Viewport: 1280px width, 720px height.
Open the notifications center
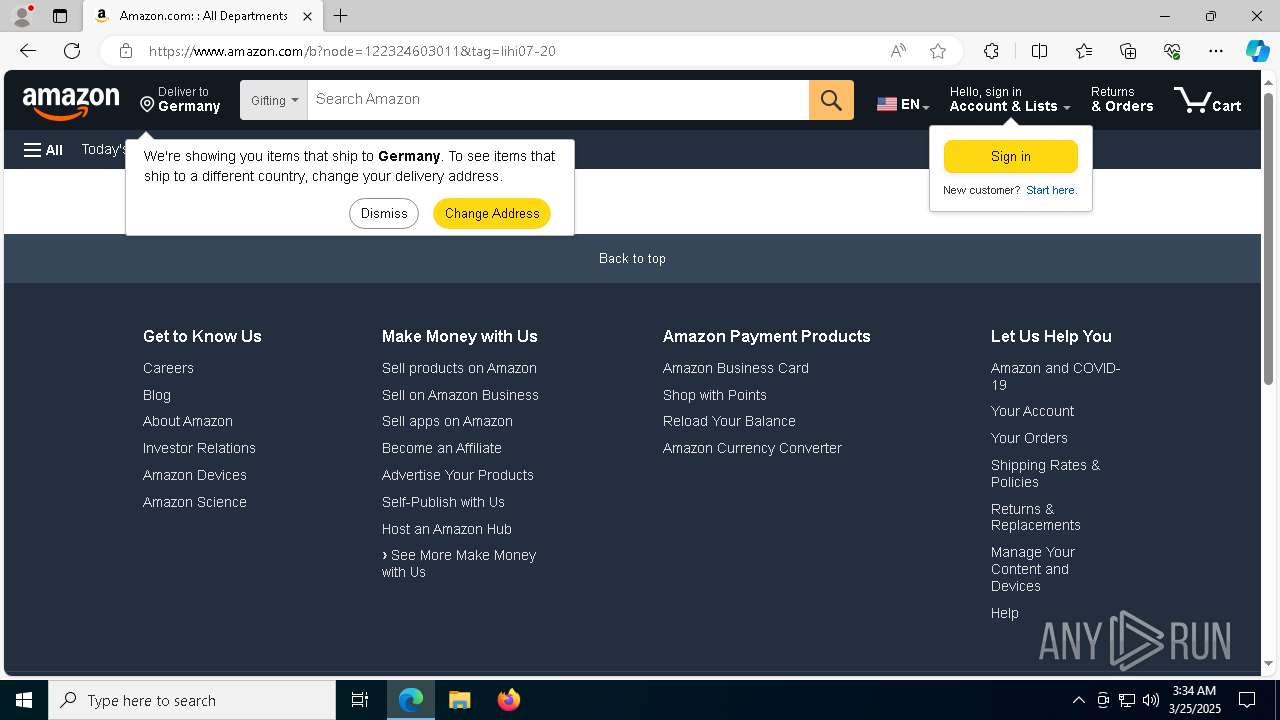point(1247,700)
